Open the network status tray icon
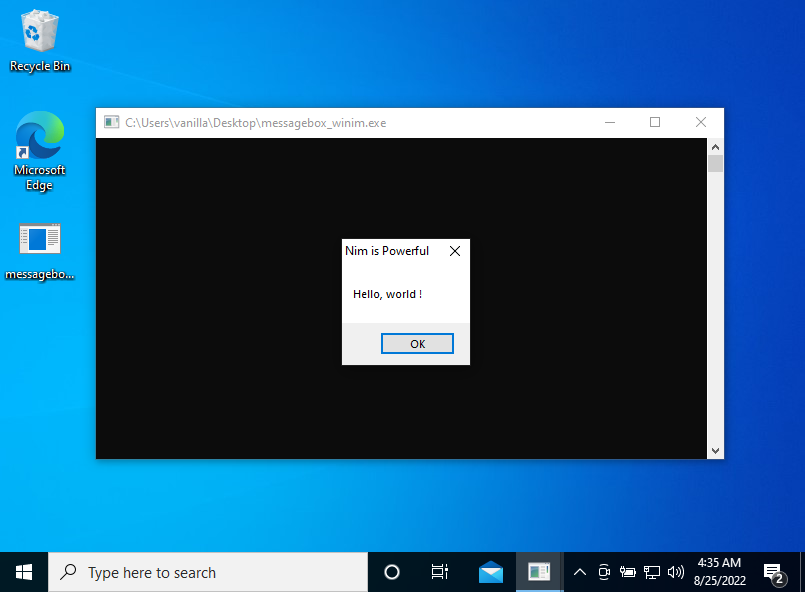 click(652, 572)
